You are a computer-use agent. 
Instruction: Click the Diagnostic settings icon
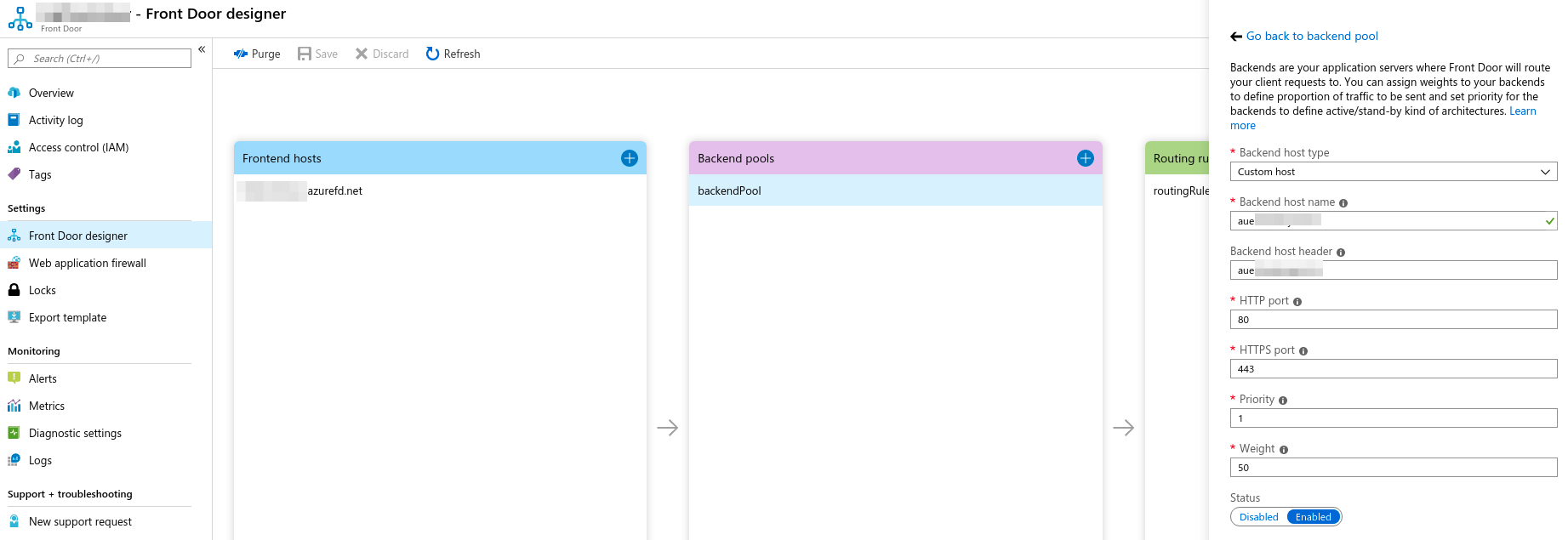pyautogui.click(x=14, y=433)
